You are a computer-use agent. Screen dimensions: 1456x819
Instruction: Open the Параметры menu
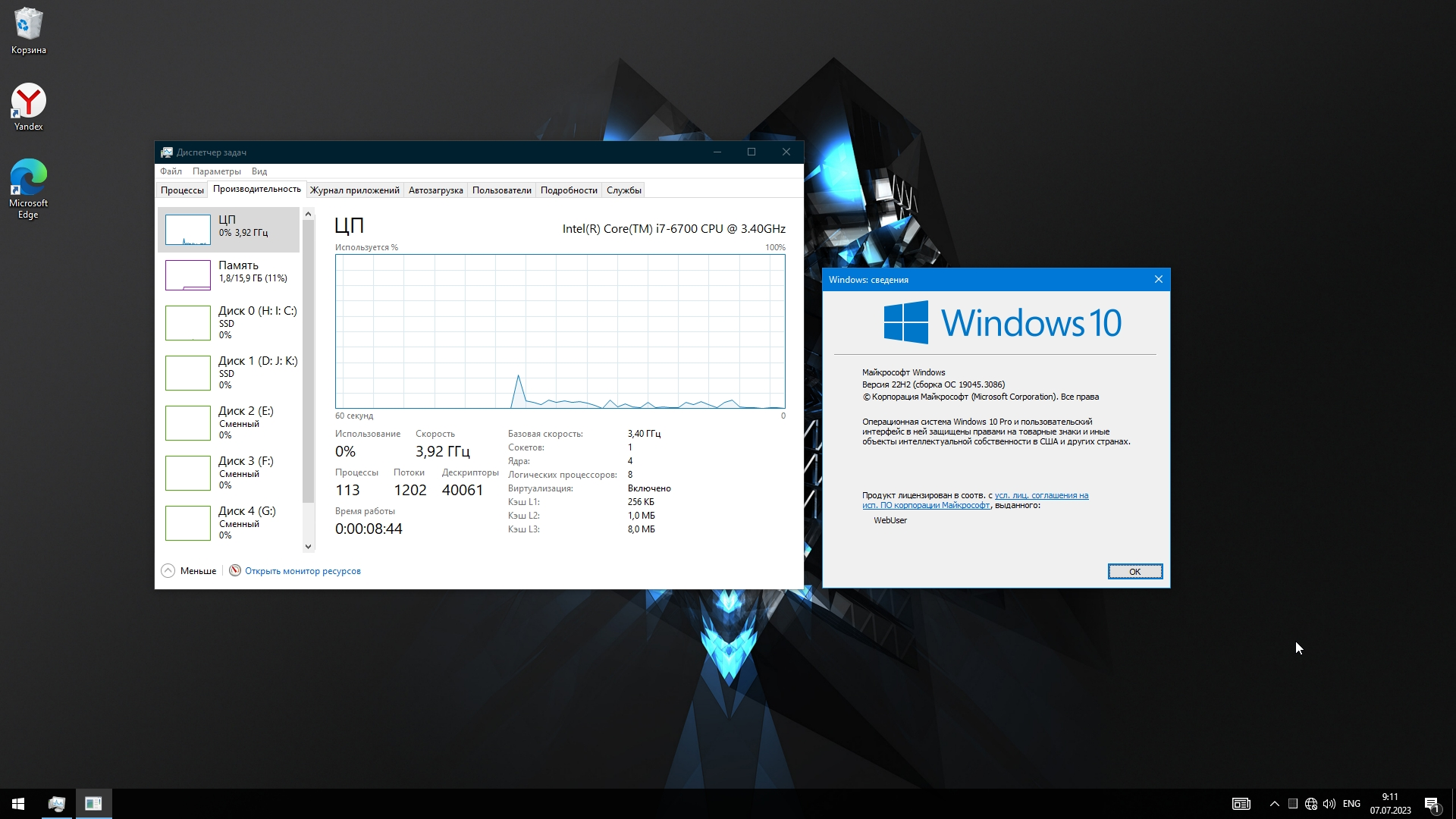tap(216, 171)
